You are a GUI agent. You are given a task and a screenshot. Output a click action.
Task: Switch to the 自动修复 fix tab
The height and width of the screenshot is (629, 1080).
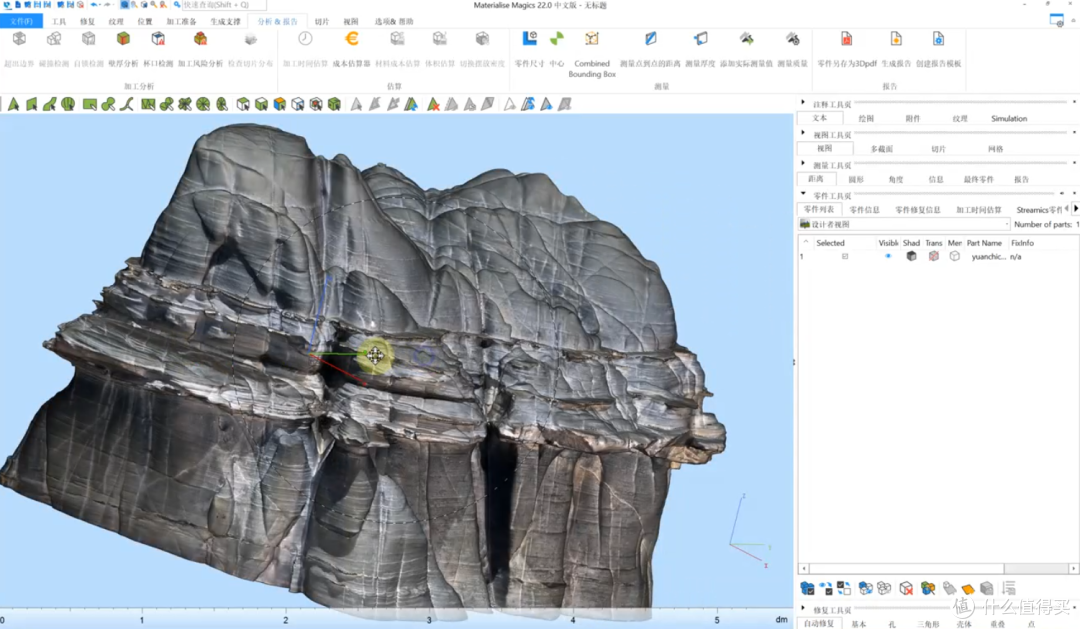point(818,623)
